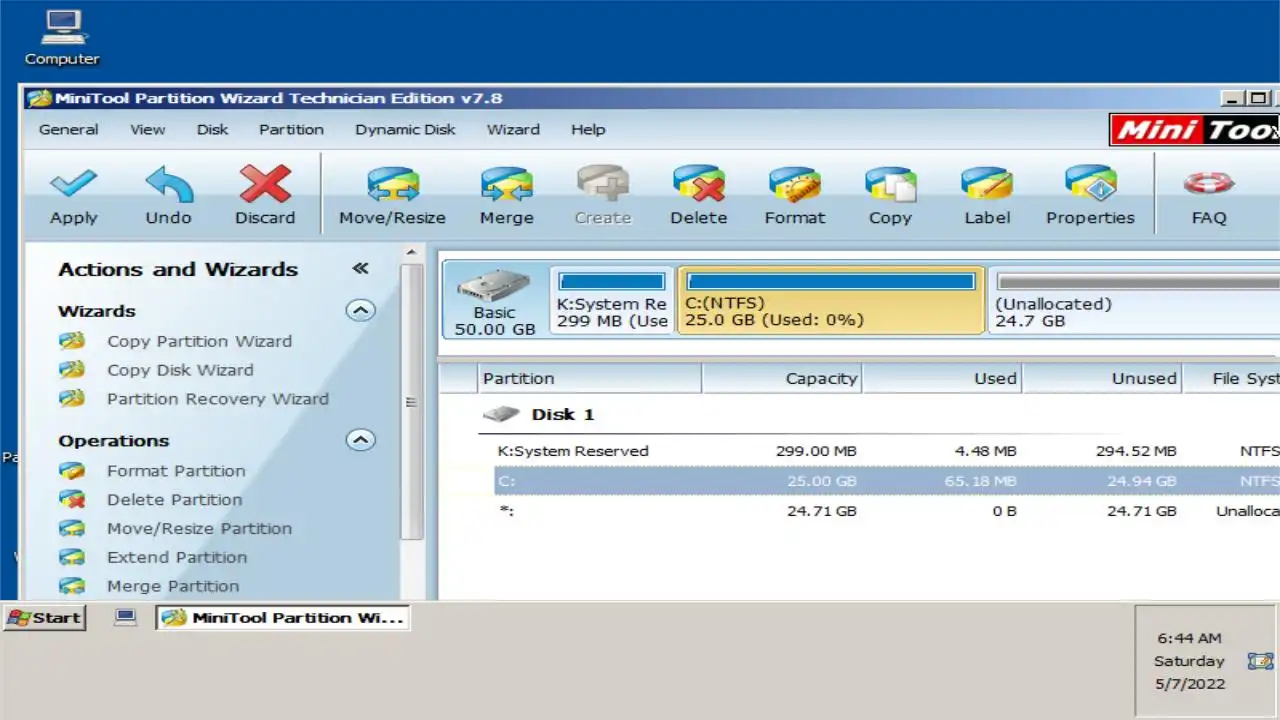Click the Merge Partition sidebar icon
Screen dimensions: 1280x720
71,587
